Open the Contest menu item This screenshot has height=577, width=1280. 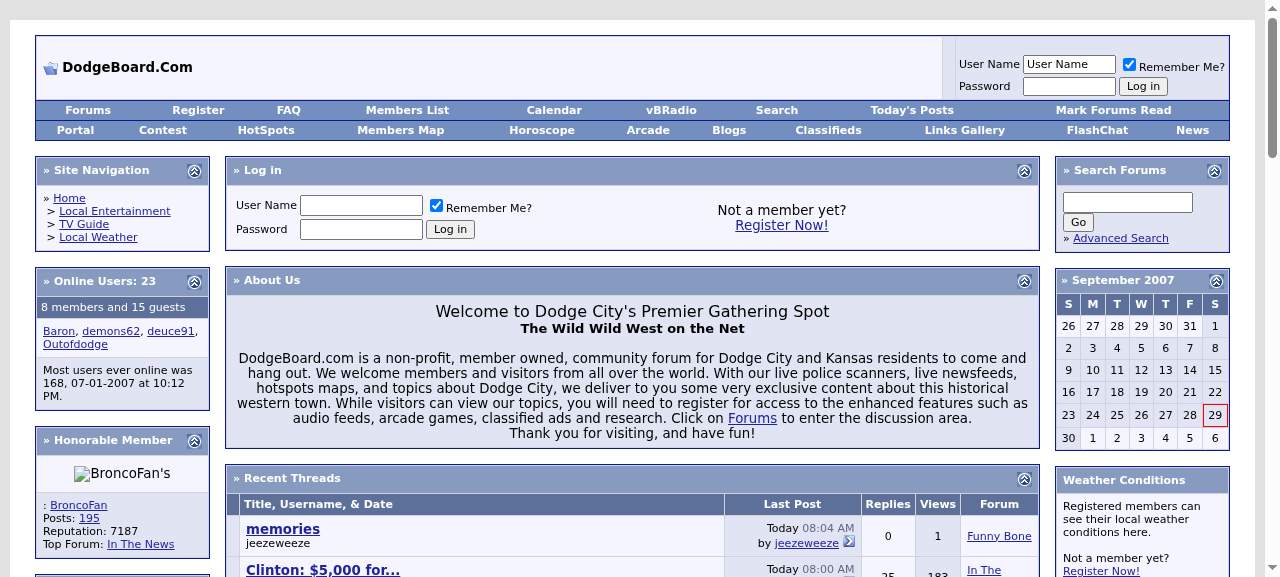pos(163,130)
